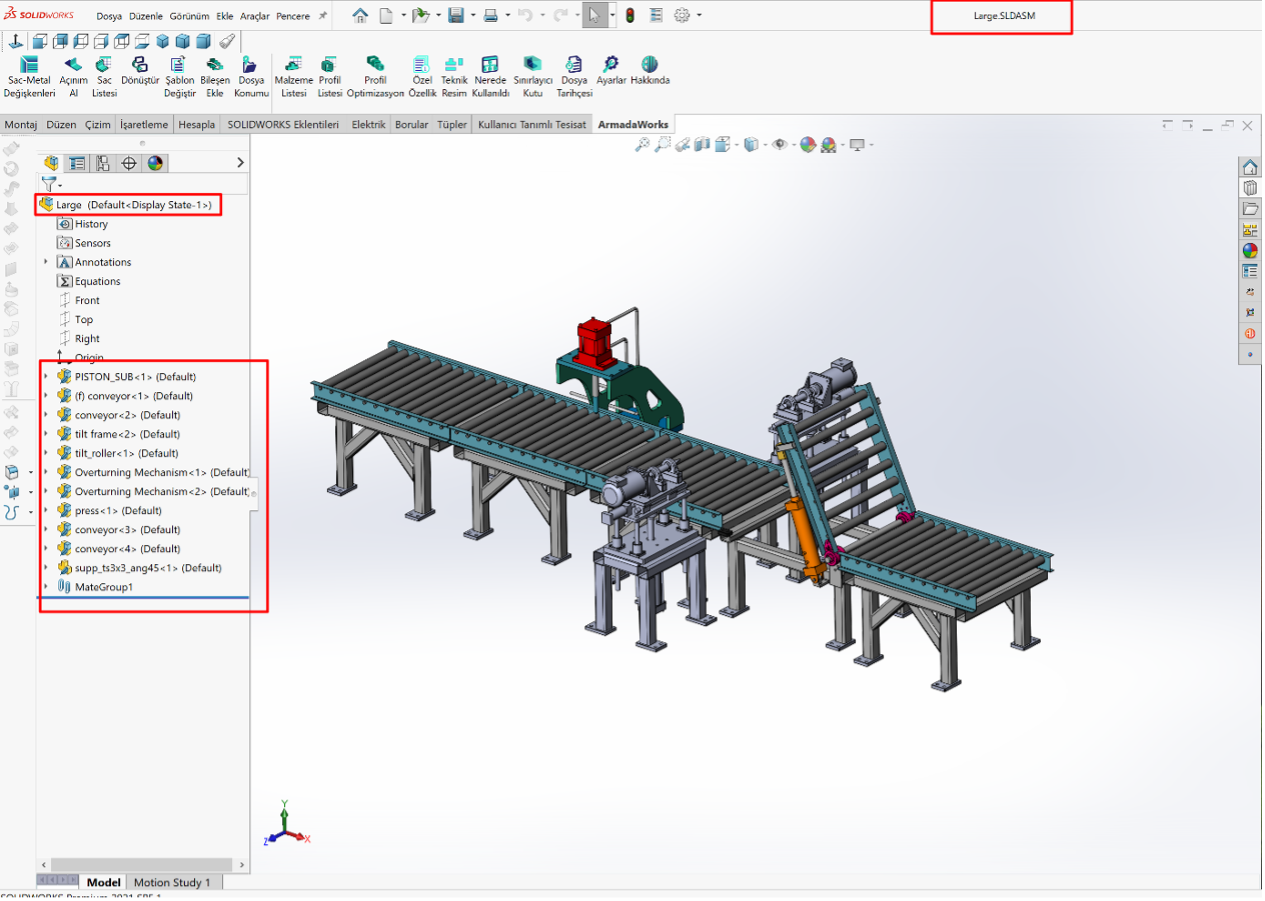Run the Dönüştür command
Screen dimensions: 1265x901
[140, 72]
